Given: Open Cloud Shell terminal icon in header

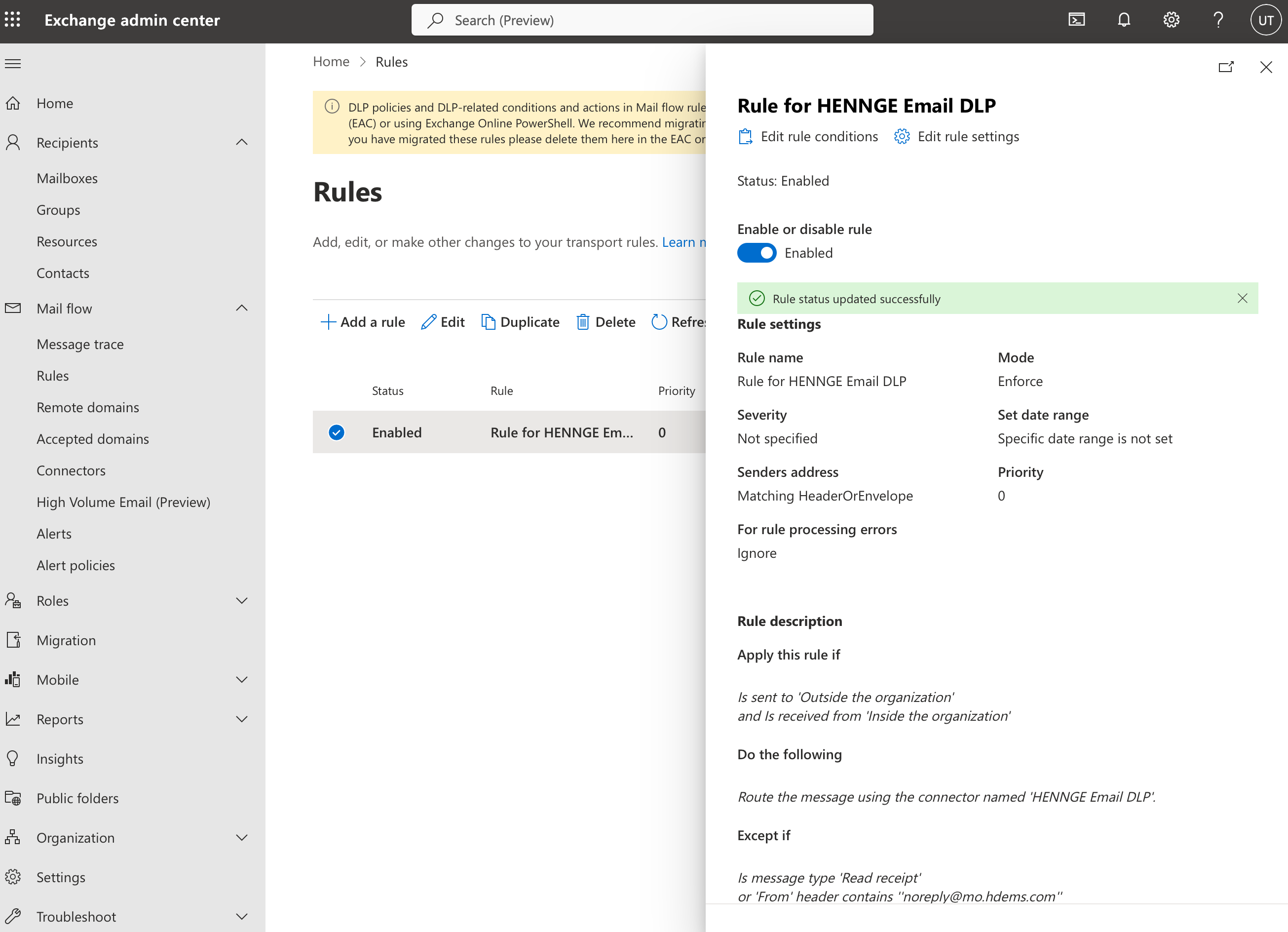Looking at the screenshot, I should [x=1076, y=20].
